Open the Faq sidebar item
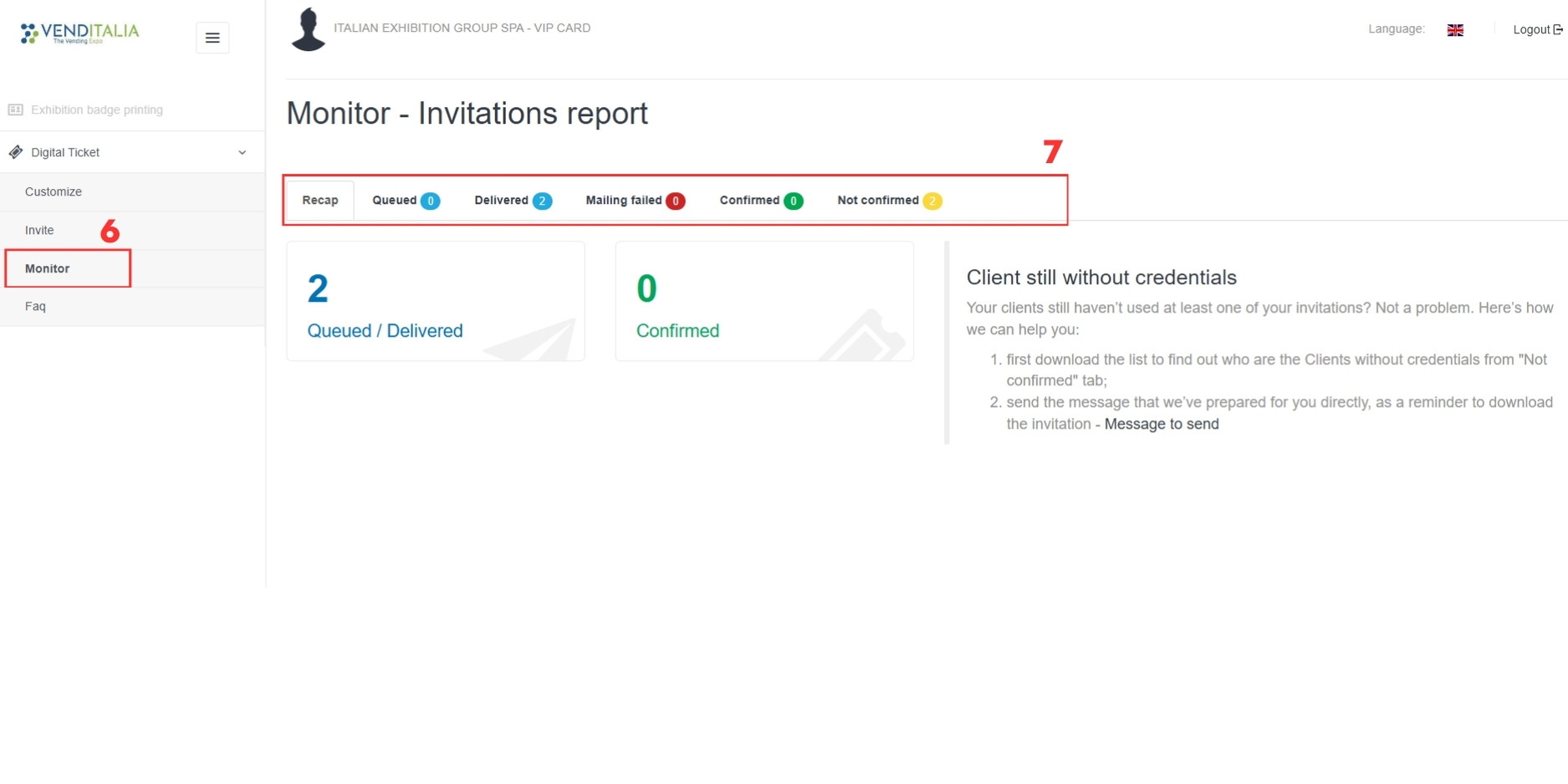The height and width of the screenshot is (784, 1568). (x=35, y=306)
